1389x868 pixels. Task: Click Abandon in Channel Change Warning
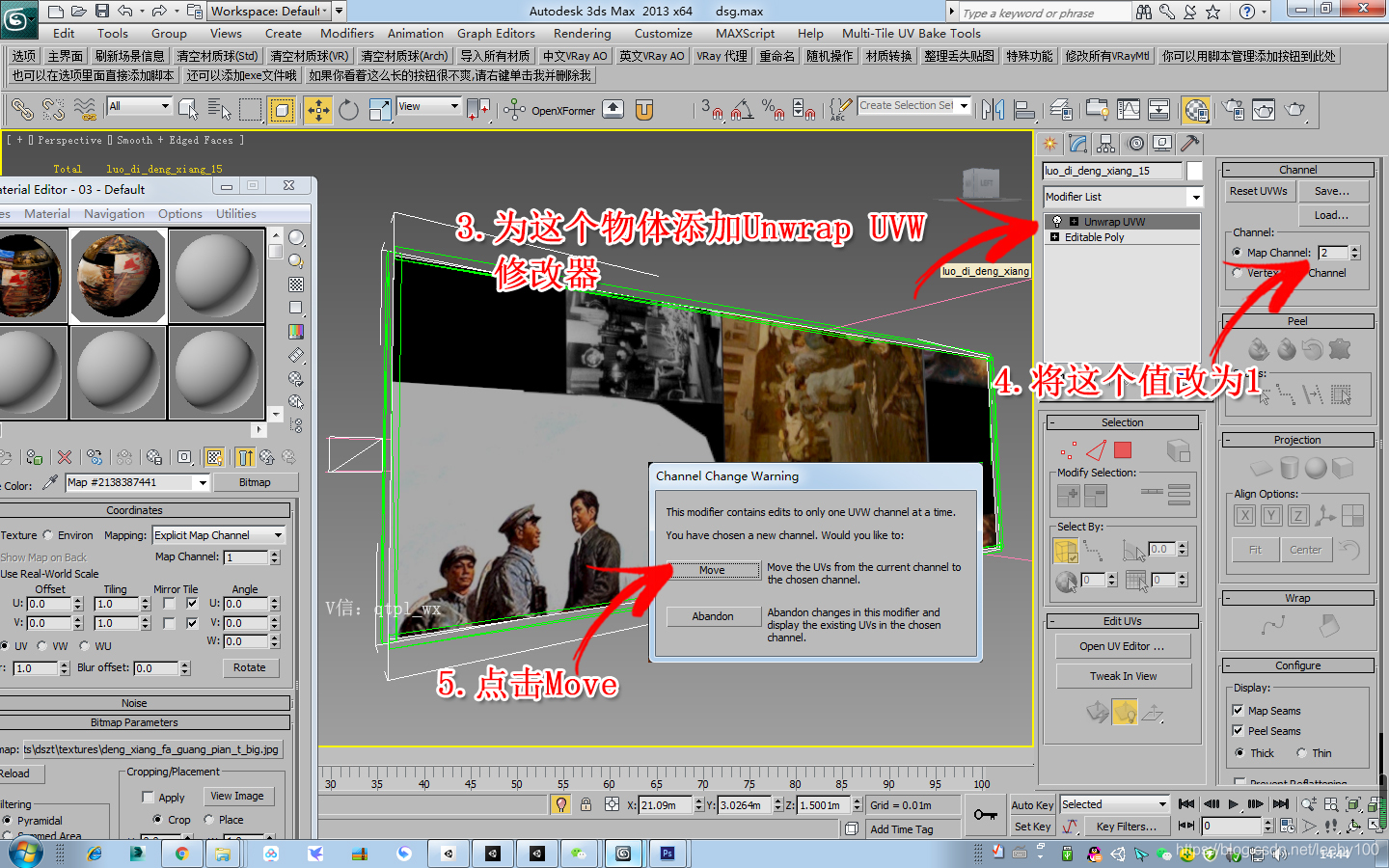tap(712, 616)
